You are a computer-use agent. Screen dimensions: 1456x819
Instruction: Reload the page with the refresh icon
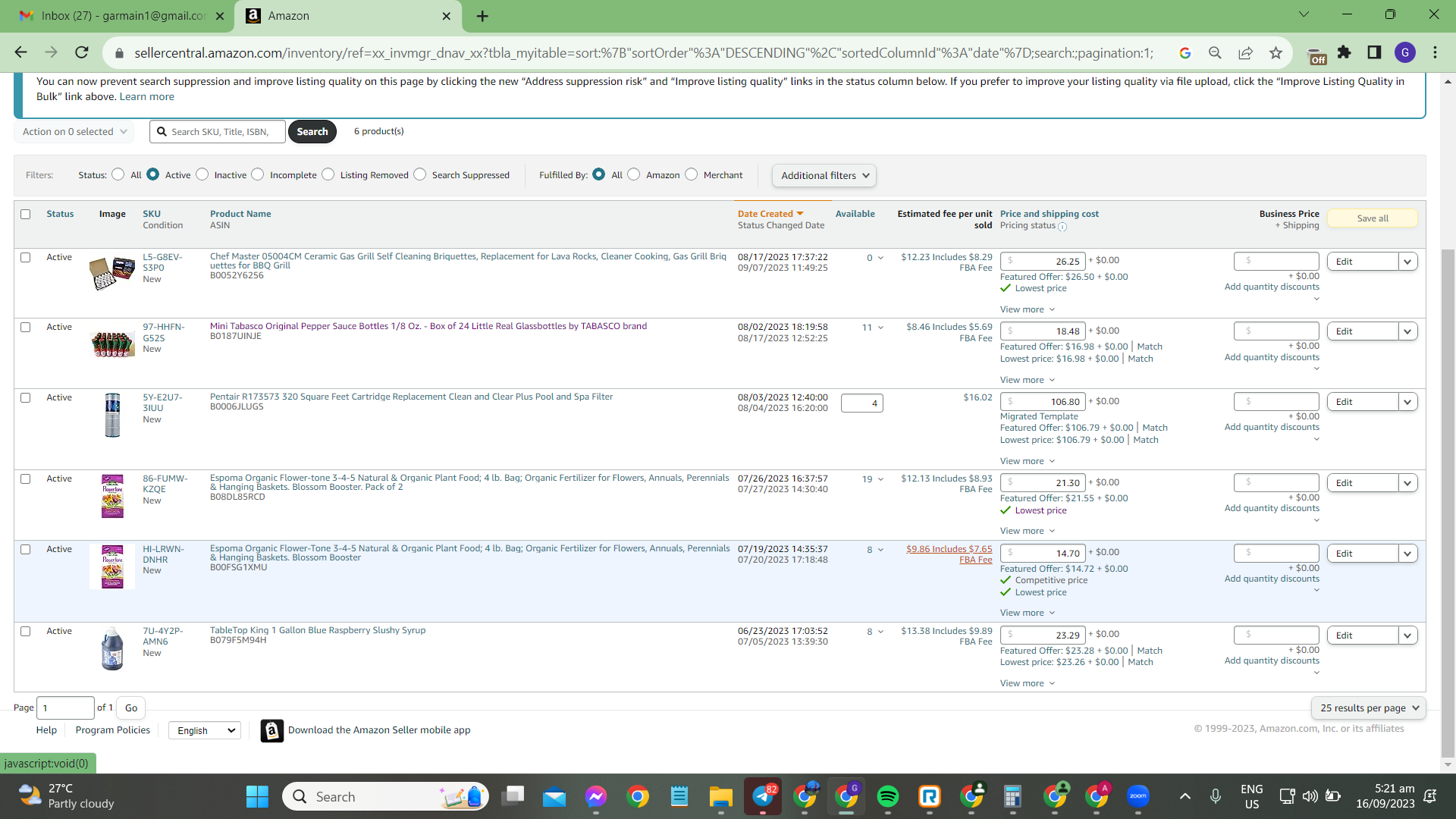(82, 52)
